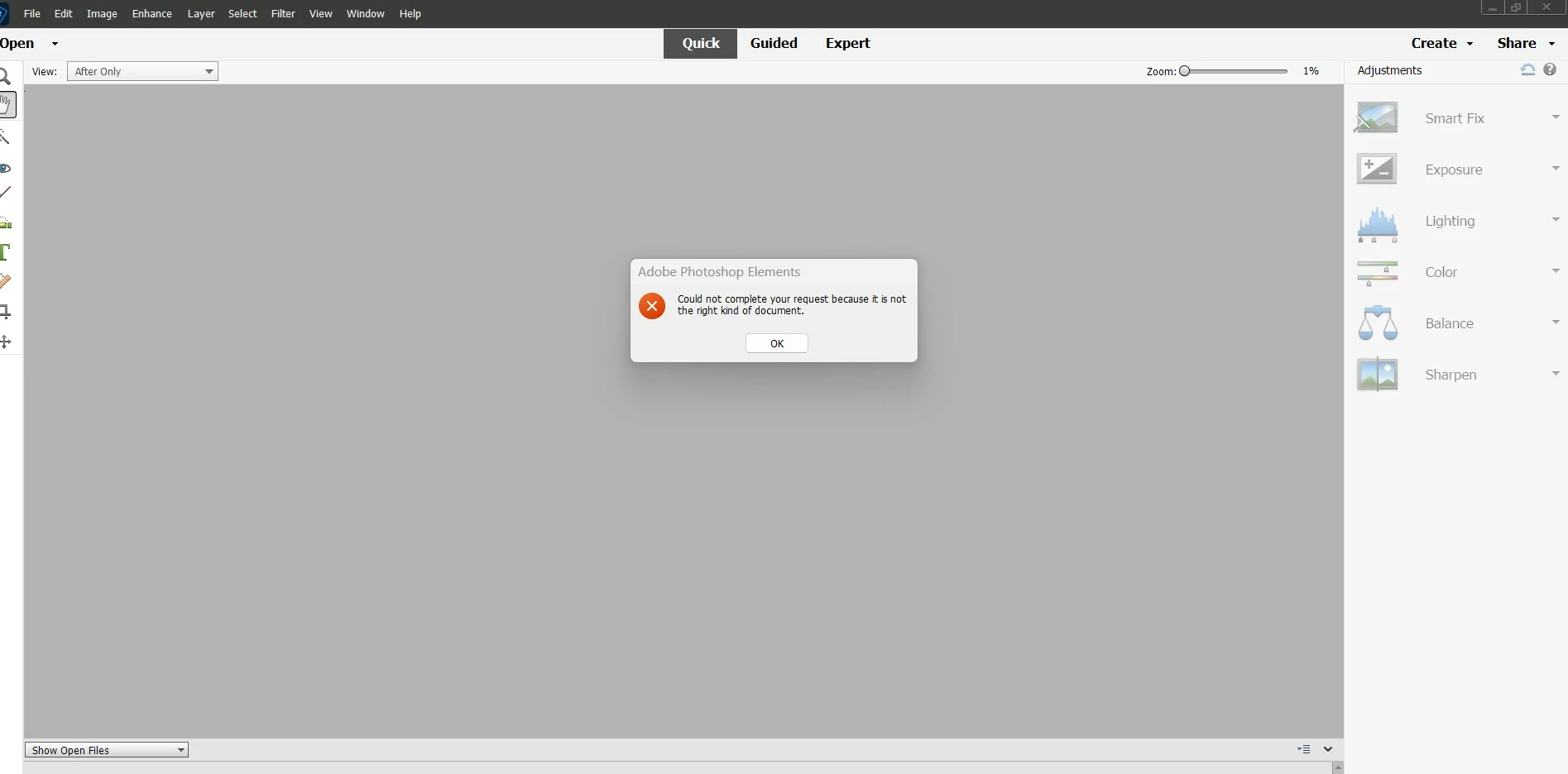Open Adjustments help question mark
This screenshot has height=774, width=1568.
coord(1550,70)
